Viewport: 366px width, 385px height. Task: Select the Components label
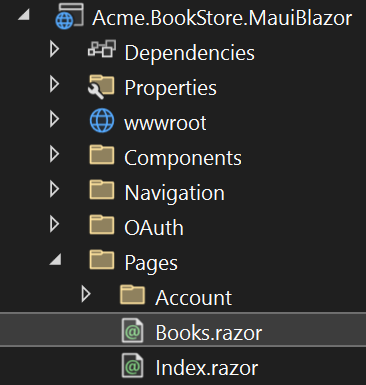(x=183, y=158)
